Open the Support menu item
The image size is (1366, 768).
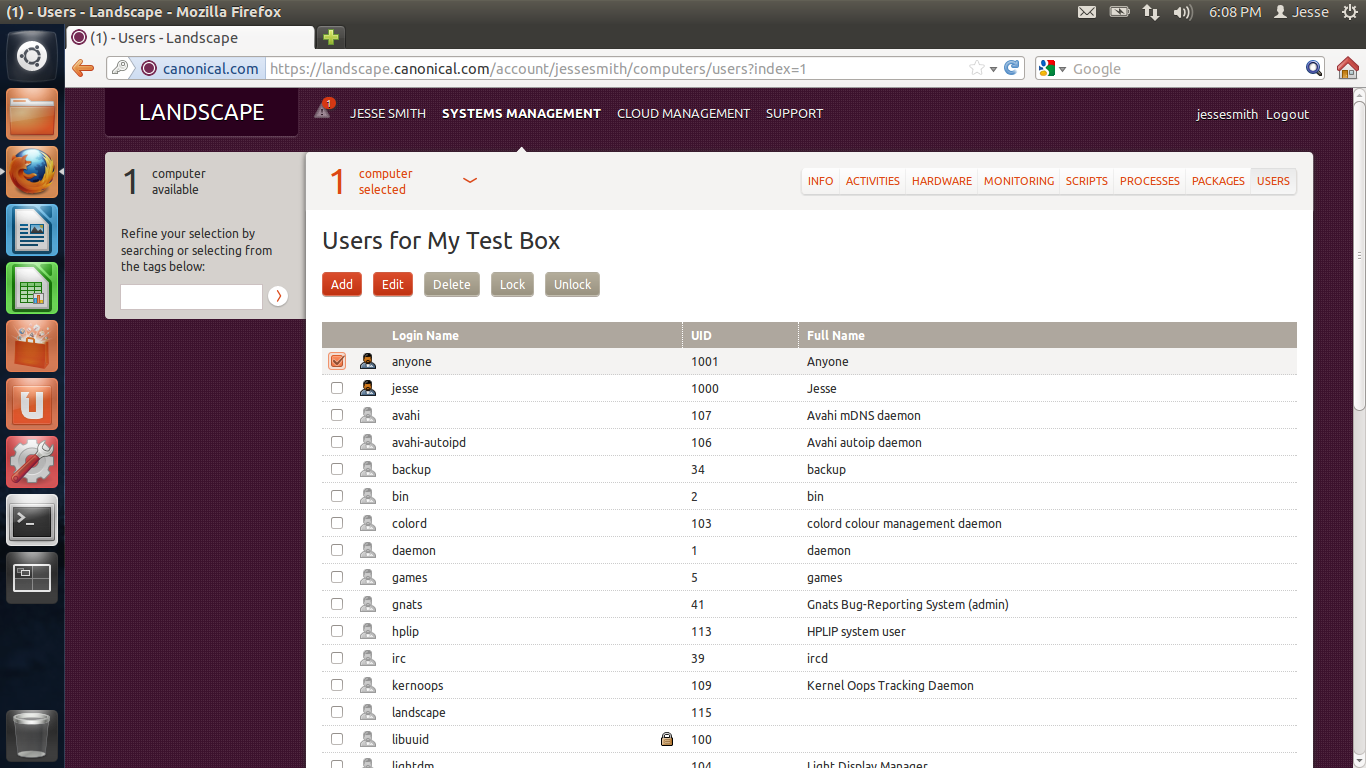pos(794,113)
